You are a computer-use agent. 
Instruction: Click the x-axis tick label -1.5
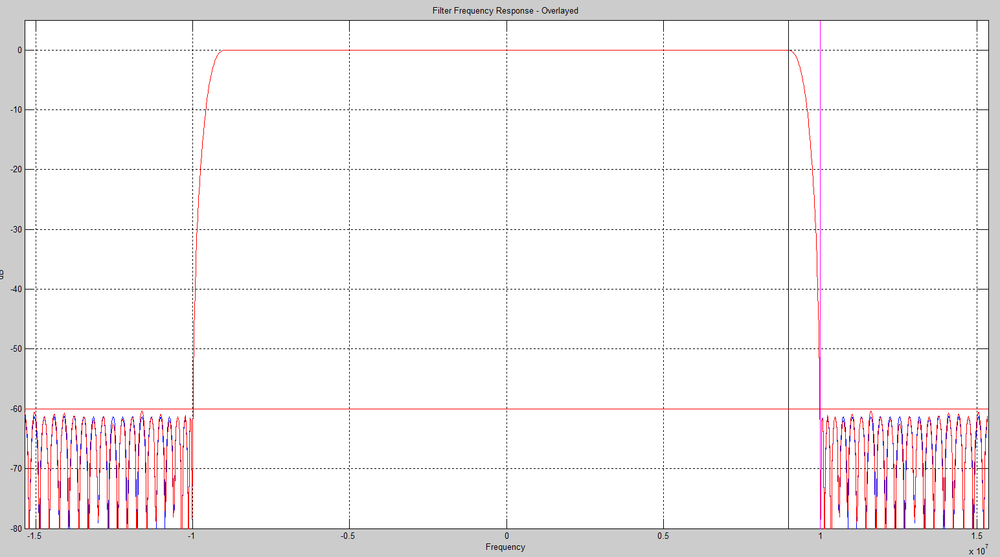tap(34, 536)
